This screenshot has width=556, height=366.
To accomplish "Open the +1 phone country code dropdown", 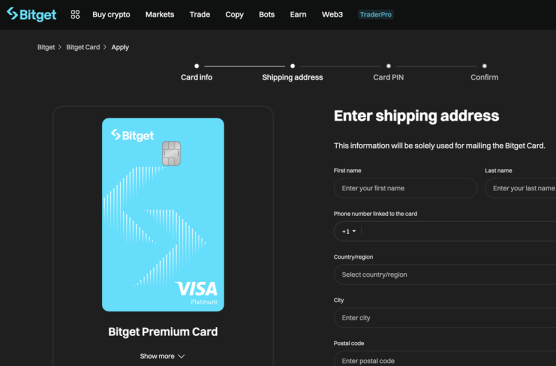I will 349,231.
